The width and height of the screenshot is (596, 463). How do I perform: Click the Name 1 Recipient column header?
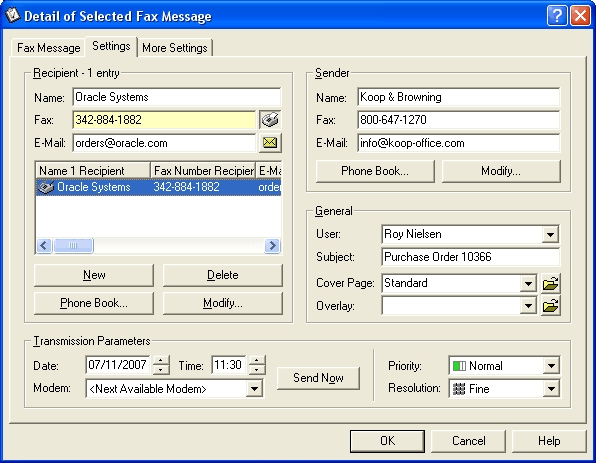93,171
